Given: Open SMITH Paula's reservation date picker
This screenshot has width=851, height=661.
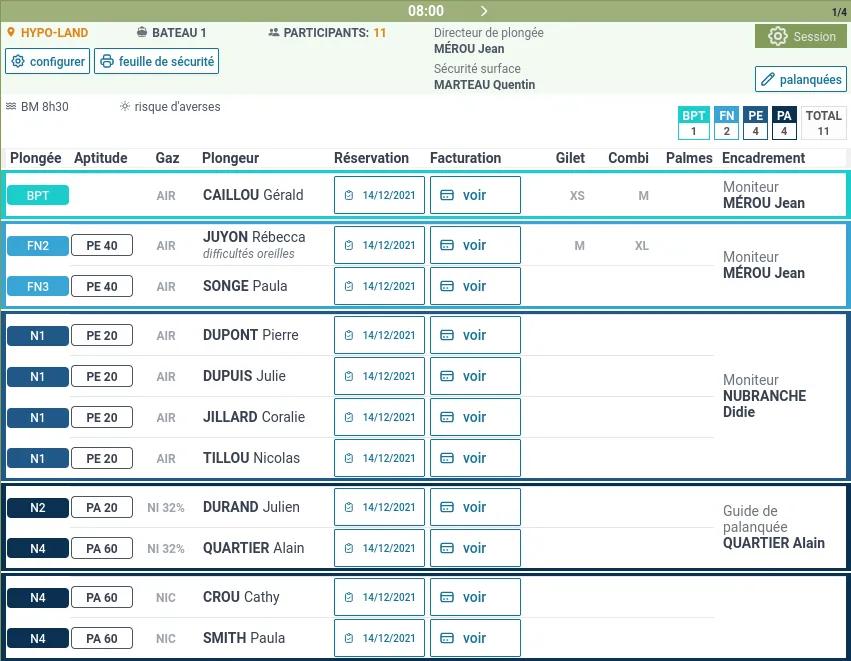Looking at the screenshot, I should [x=379, y=638].
